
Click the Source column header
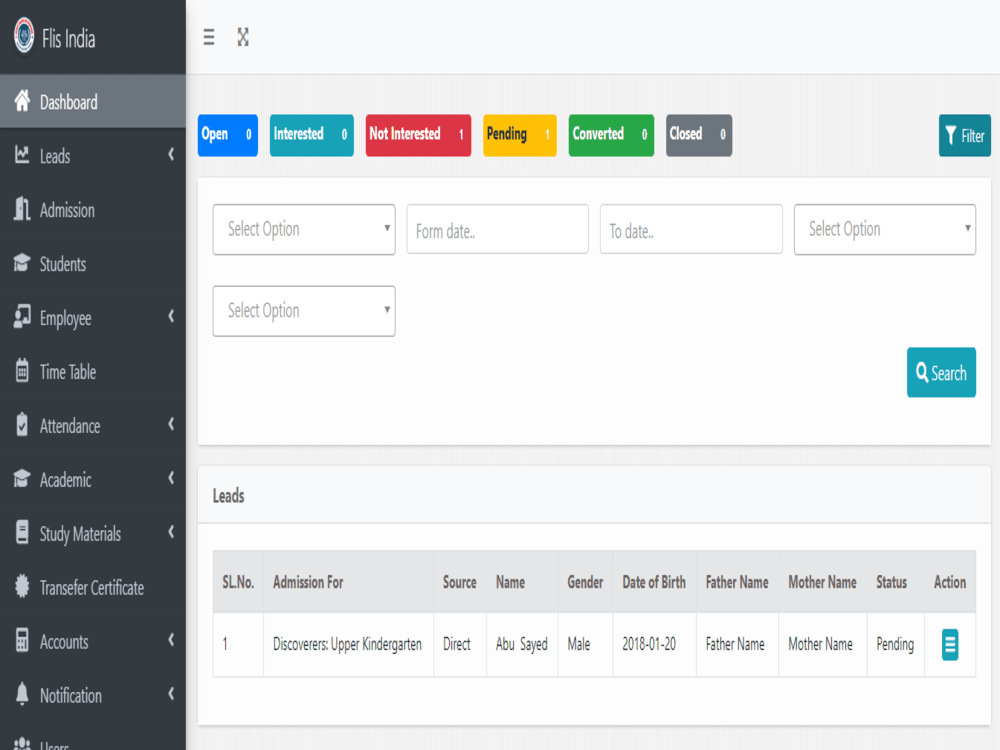click(460, 582)
